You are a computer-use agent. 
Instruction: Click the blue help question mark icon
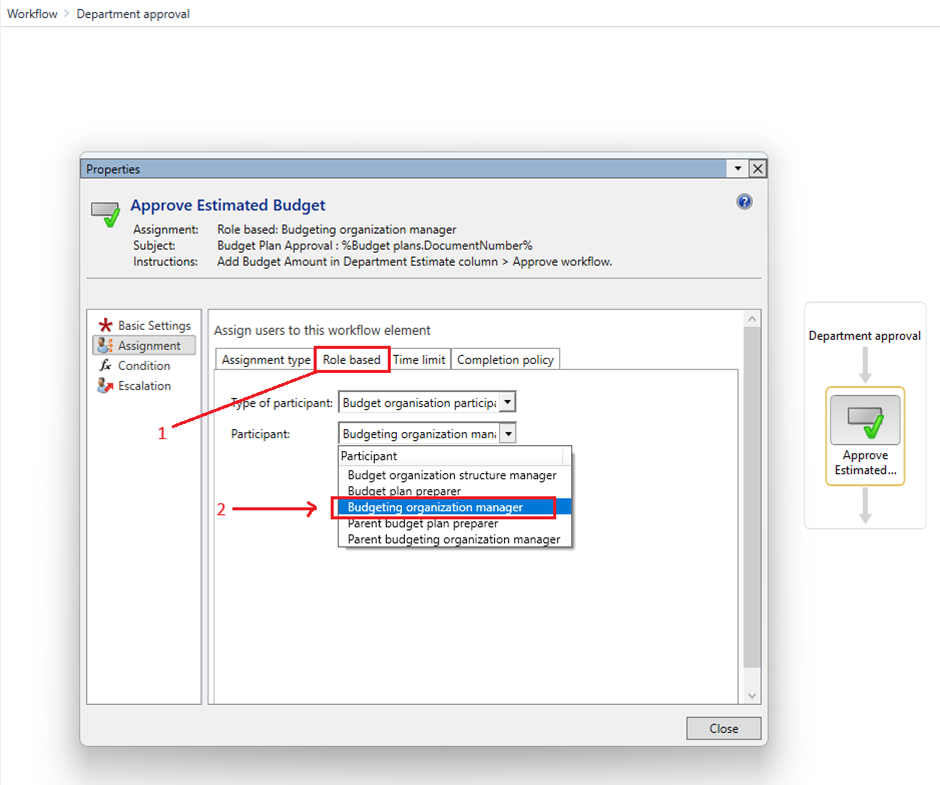(x=744, y=202)
